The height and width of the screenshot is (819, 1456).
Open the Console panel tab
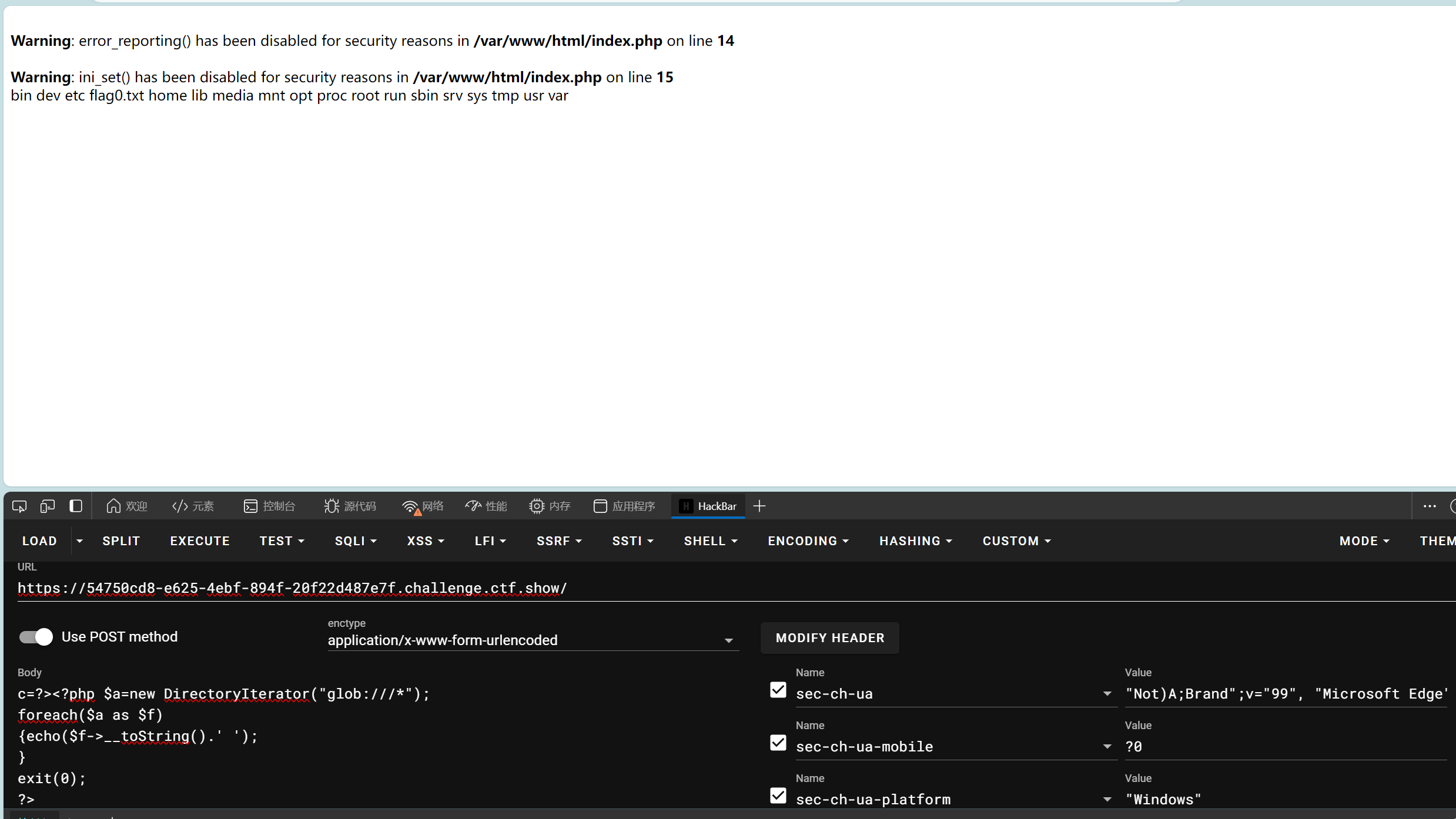(x=269, y=506)
